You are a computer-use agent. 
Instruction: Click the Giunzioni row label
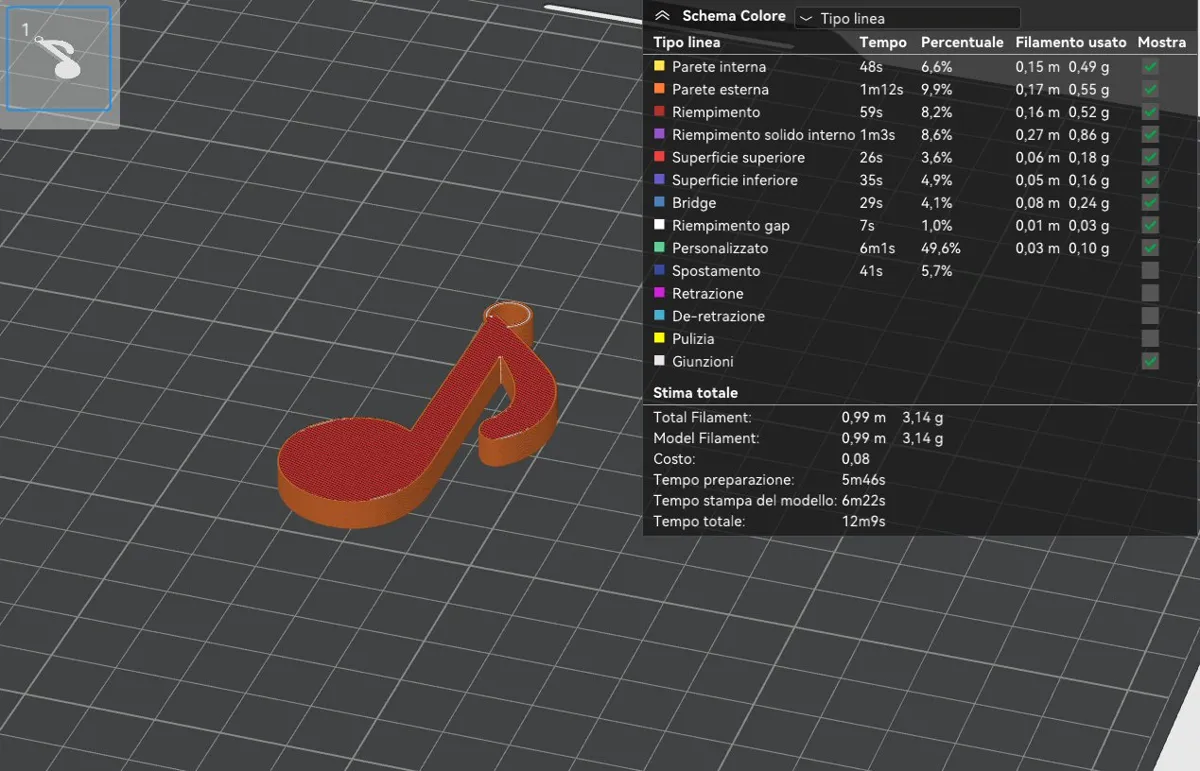703,361
